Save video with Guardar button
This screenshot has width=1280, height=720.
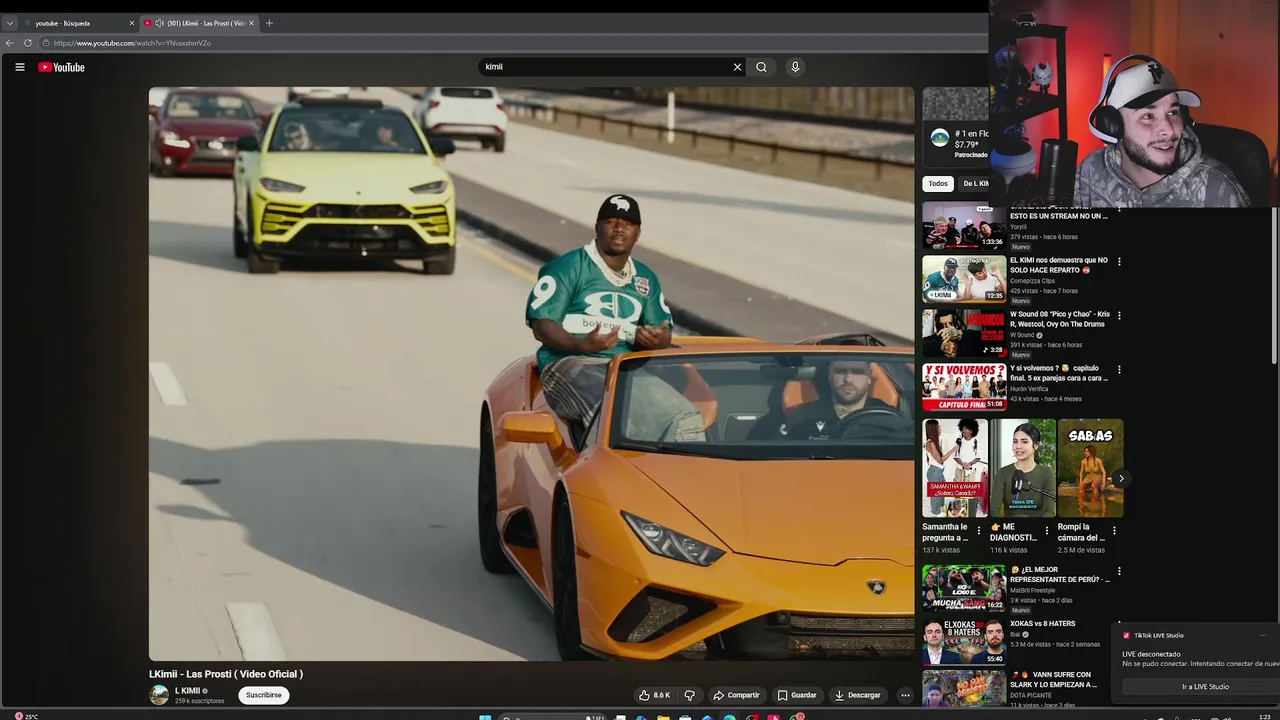click(x=797, y=695)
